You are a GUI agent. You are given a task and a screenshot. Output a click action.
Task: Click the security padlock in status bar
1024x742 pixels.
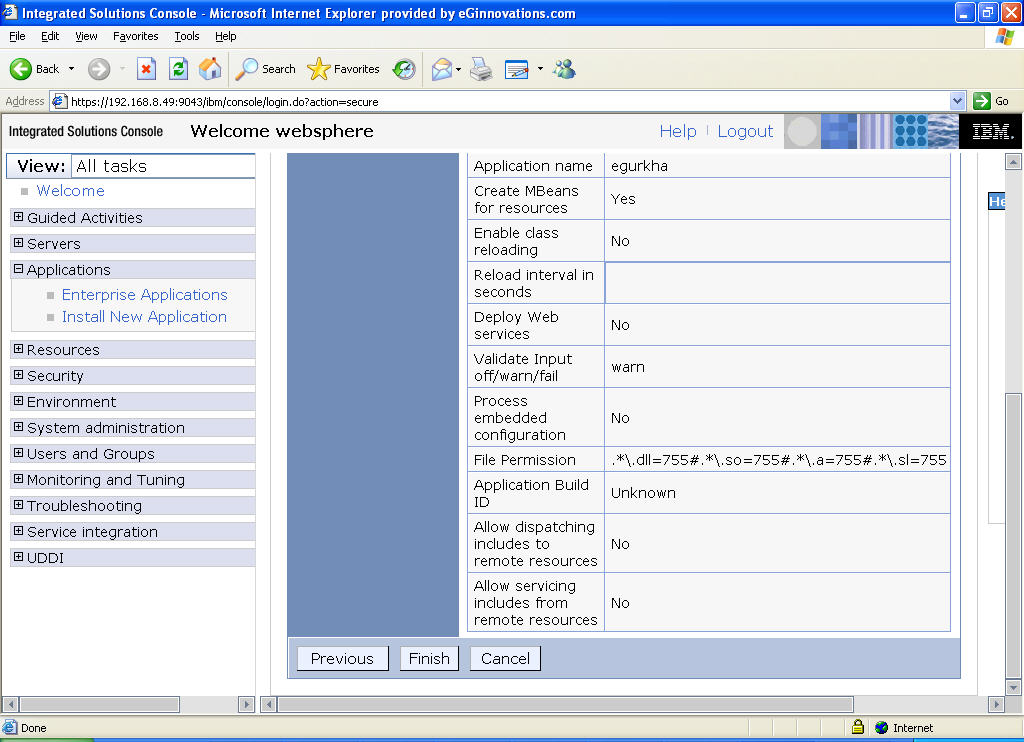[858, 726]
